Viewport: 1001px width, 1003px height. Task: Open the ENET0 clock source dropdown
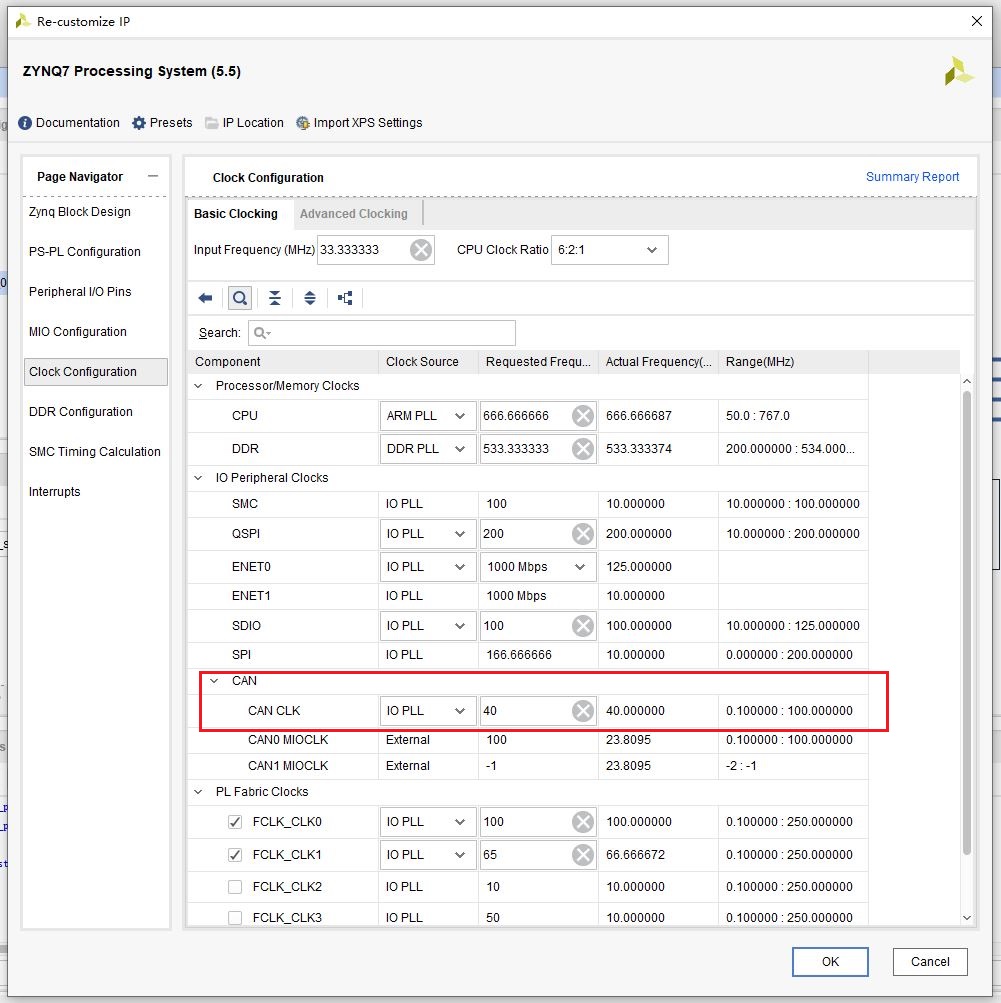click(428, 567)
